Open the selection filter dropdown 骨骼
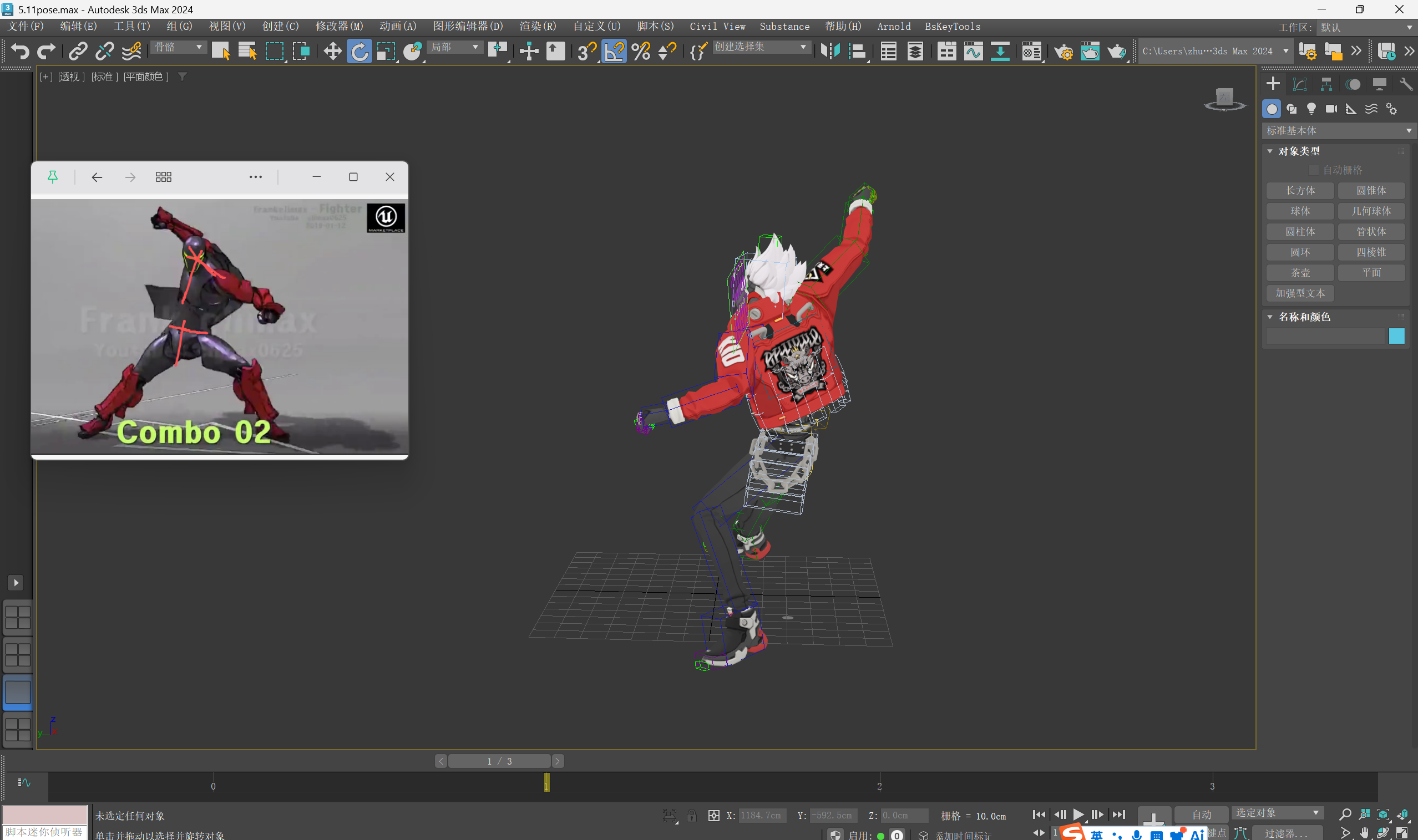The width and height of the screenshot is (1418, 840). pos(179,47)
